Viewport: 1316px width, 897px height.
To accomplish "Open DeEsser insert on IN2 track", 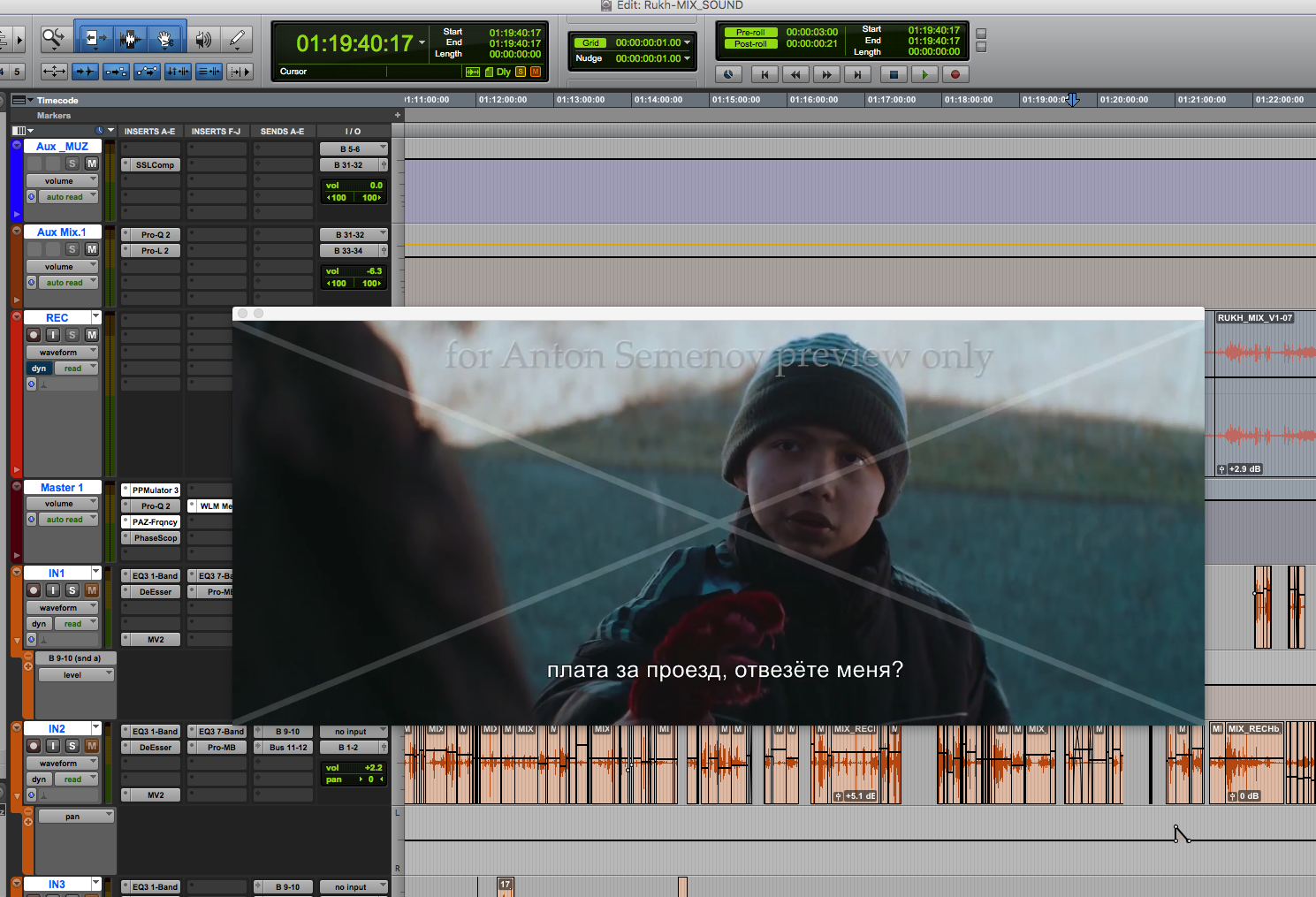I will point(151,748).
